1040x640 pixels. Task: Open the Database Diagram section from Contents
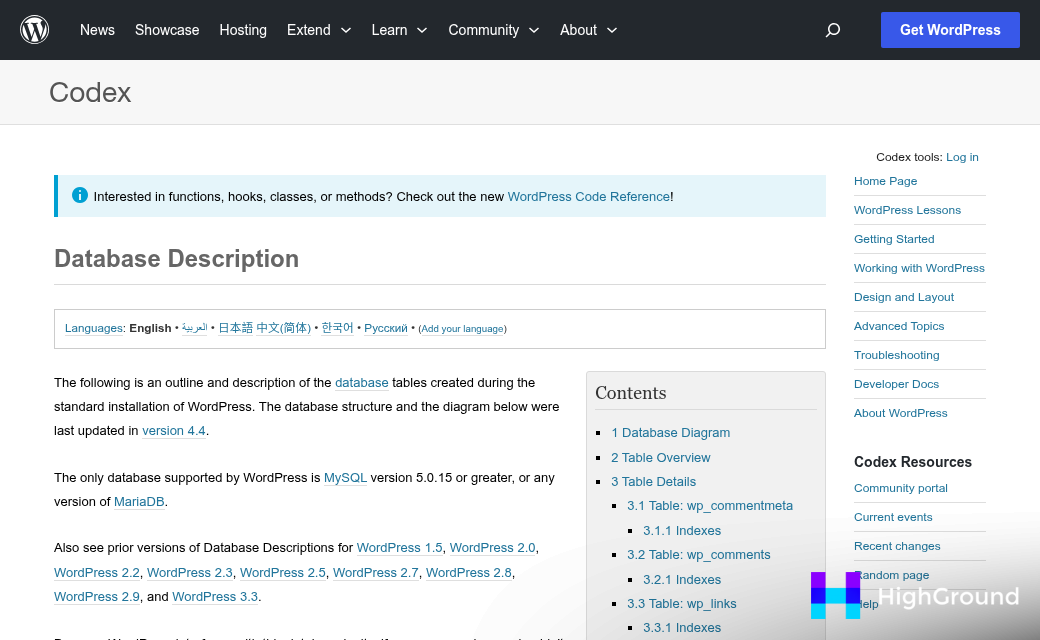(x=670, y=433)
